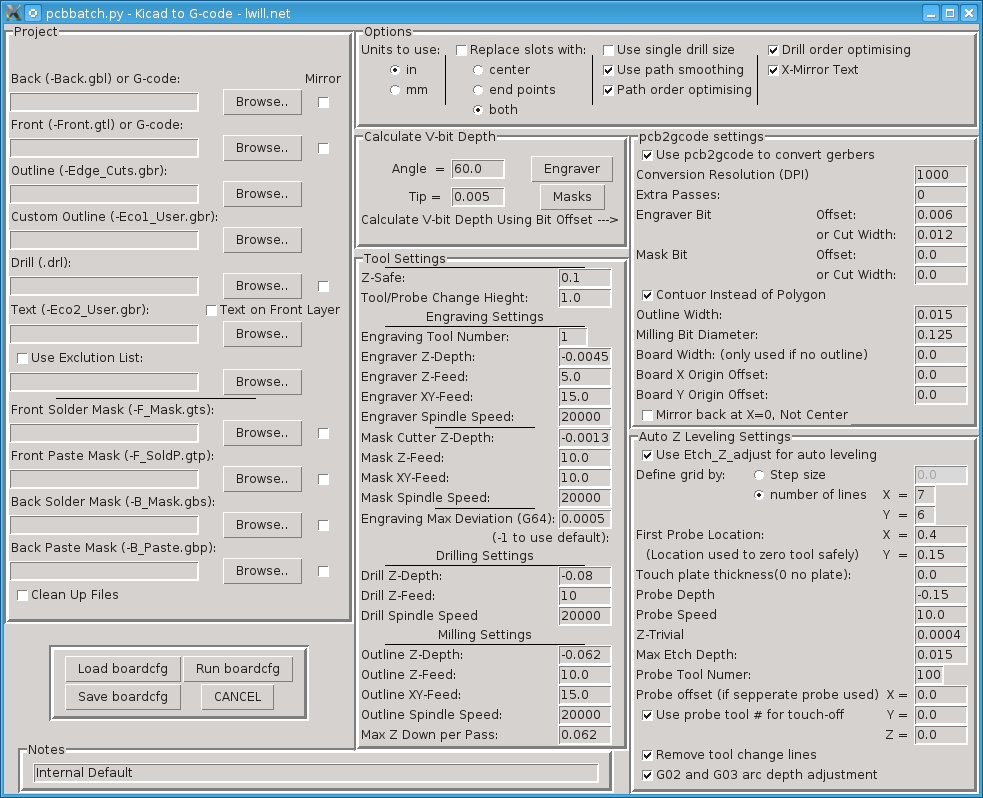The height and width of the screenshot is (798, 983).
Task: Browse for Front gerber file
Action: (262, 148)
